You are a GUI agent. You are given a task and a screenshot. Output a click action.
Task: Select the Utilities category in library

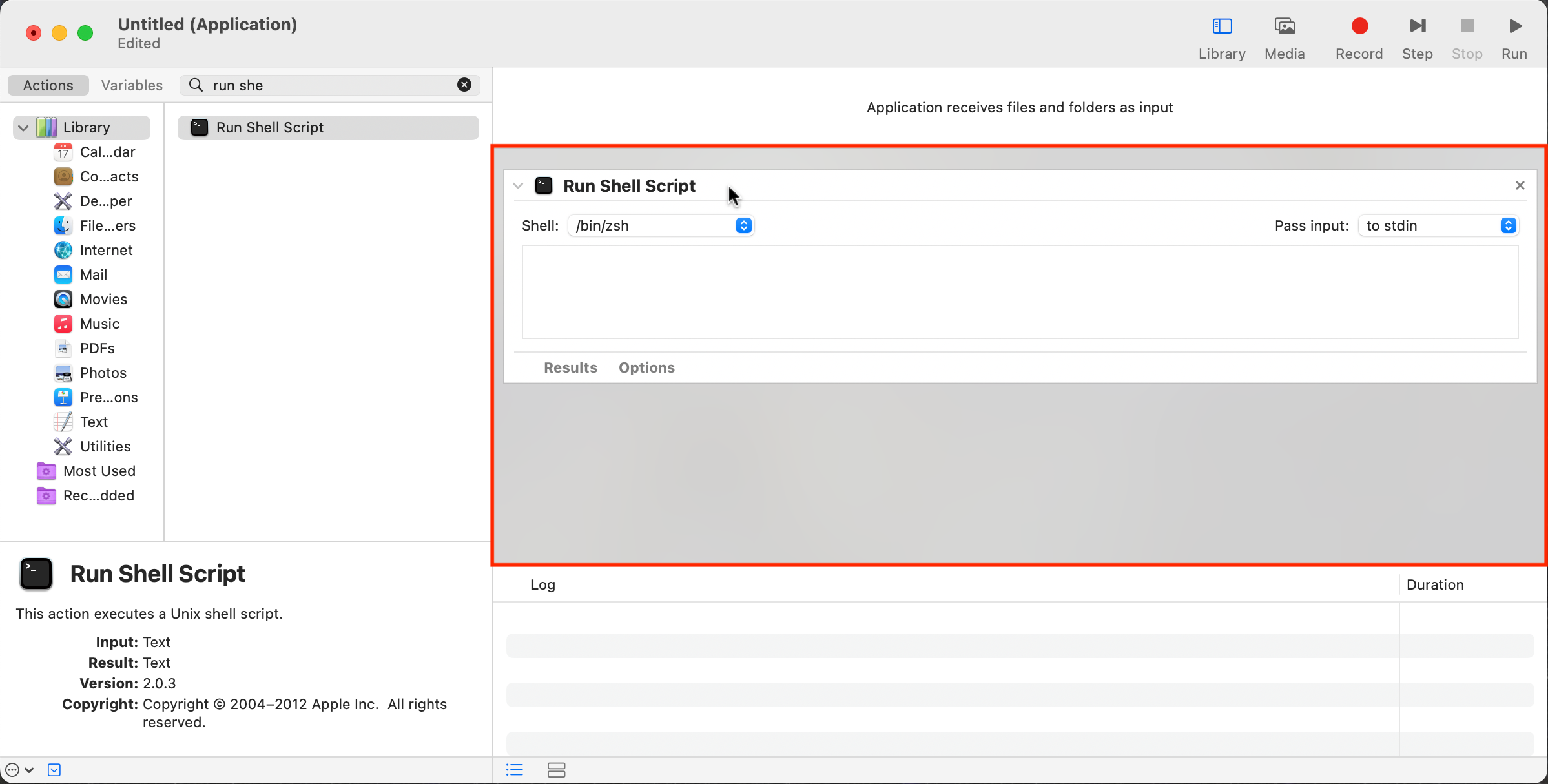coord(105,446)
